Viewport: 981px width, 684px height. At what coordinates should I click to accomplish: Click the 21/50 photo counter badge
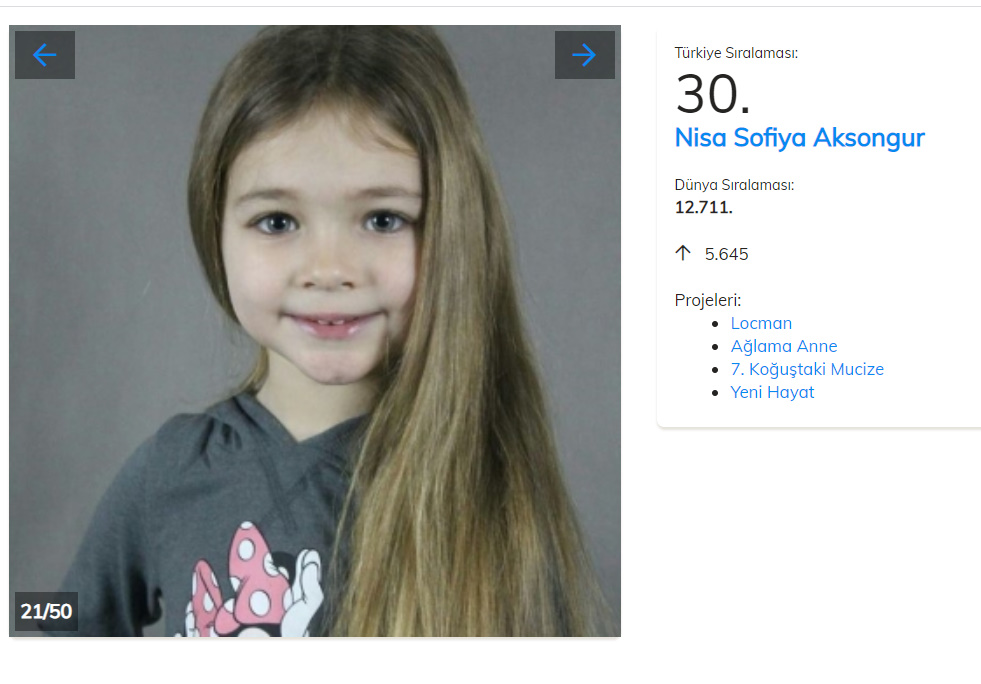pyautogui.click(x=46, y=611)
